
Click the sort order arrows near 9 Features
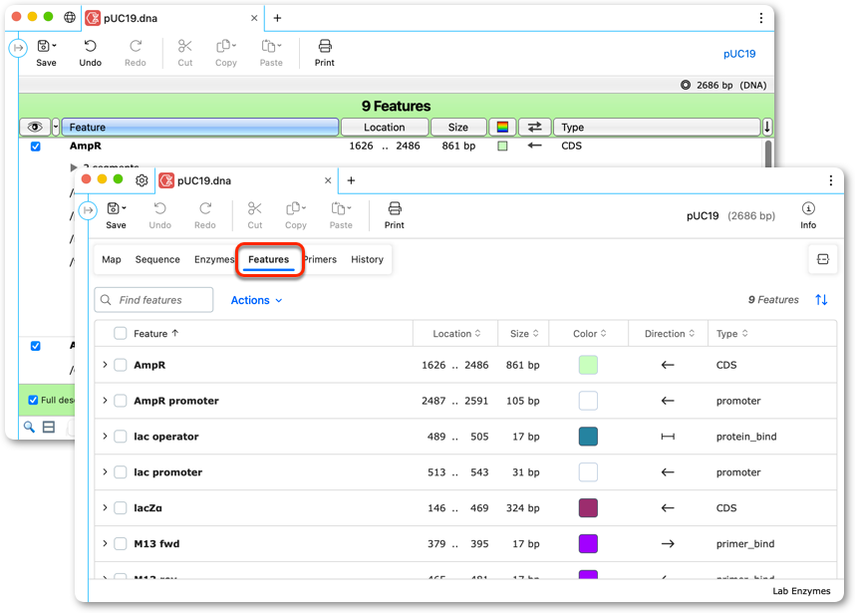coord(821,299)
